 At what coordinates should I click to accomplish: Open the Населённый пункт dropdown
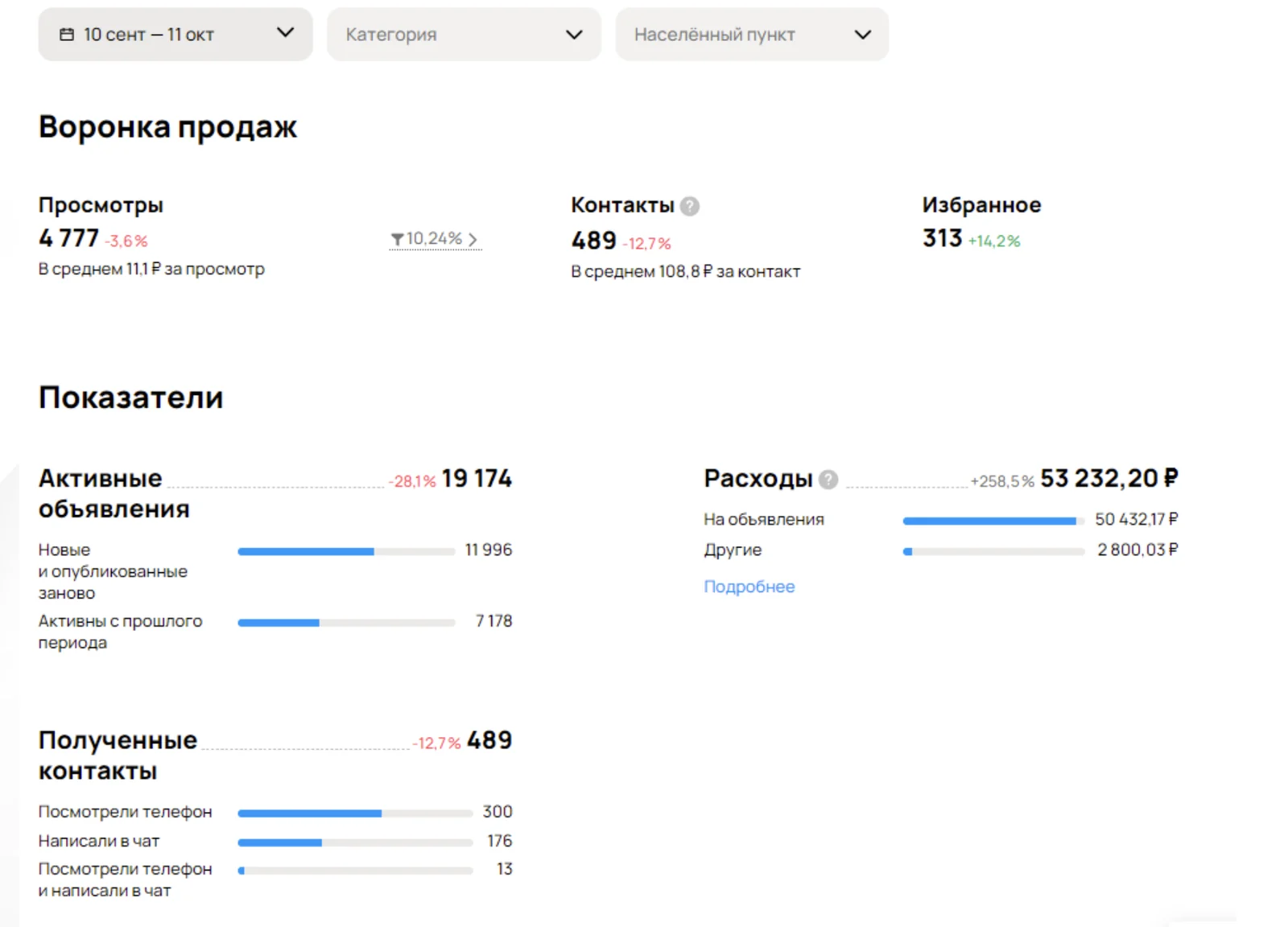[x=752, y=35]
